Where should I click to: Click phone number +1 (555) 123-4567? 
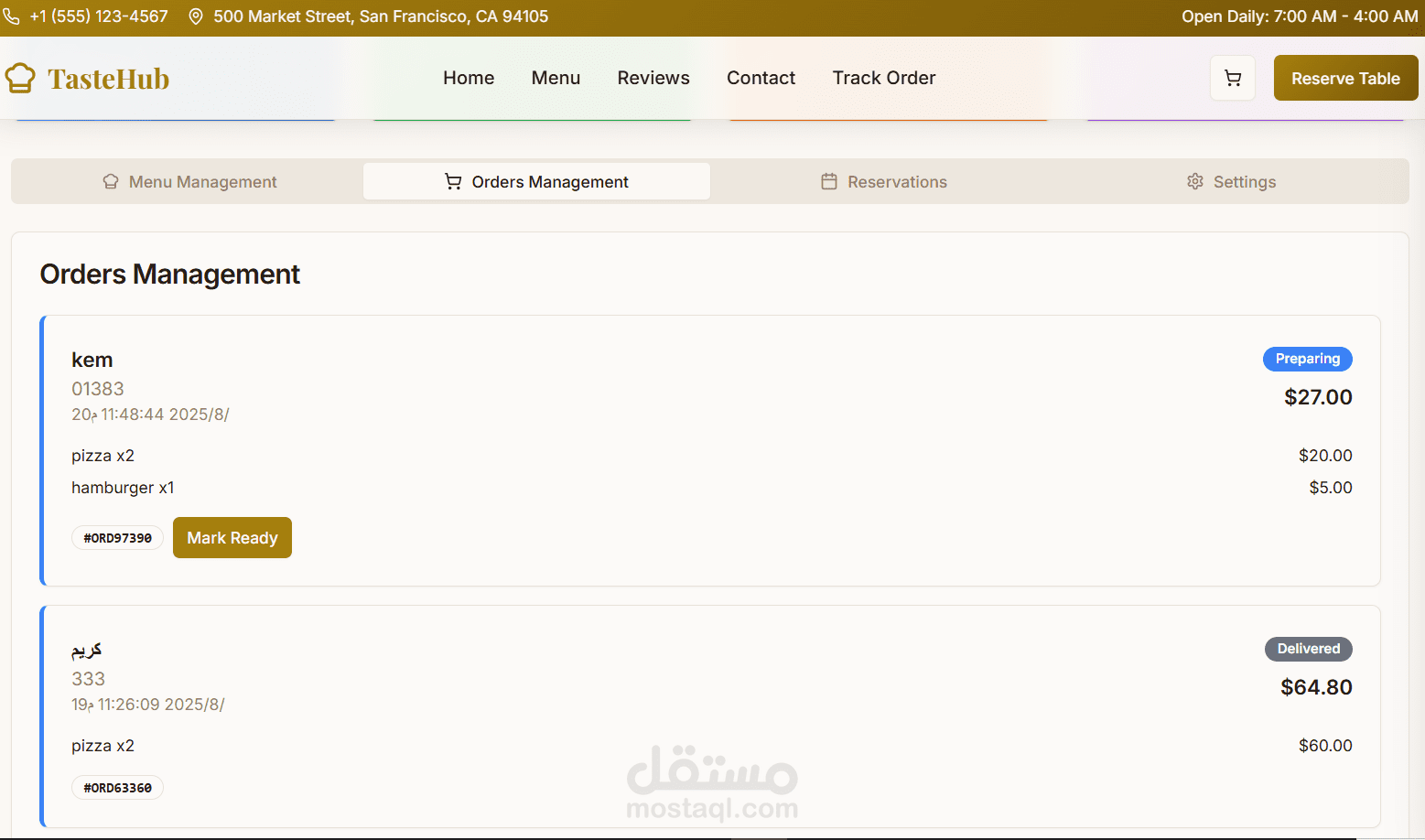(99, 16)
